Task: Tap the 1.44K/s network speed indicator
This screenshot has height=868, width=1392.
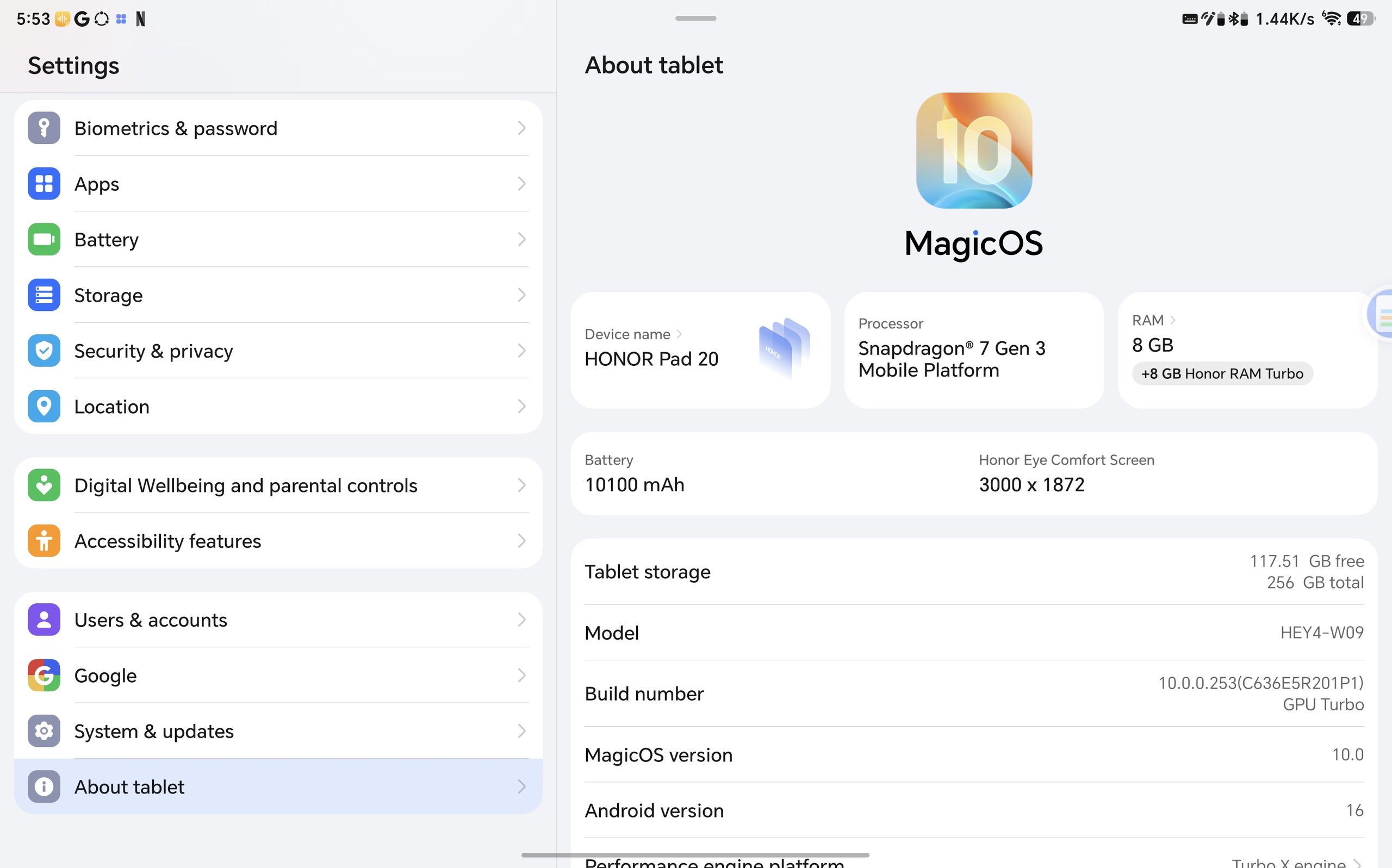Action: tap(1285, 19)
